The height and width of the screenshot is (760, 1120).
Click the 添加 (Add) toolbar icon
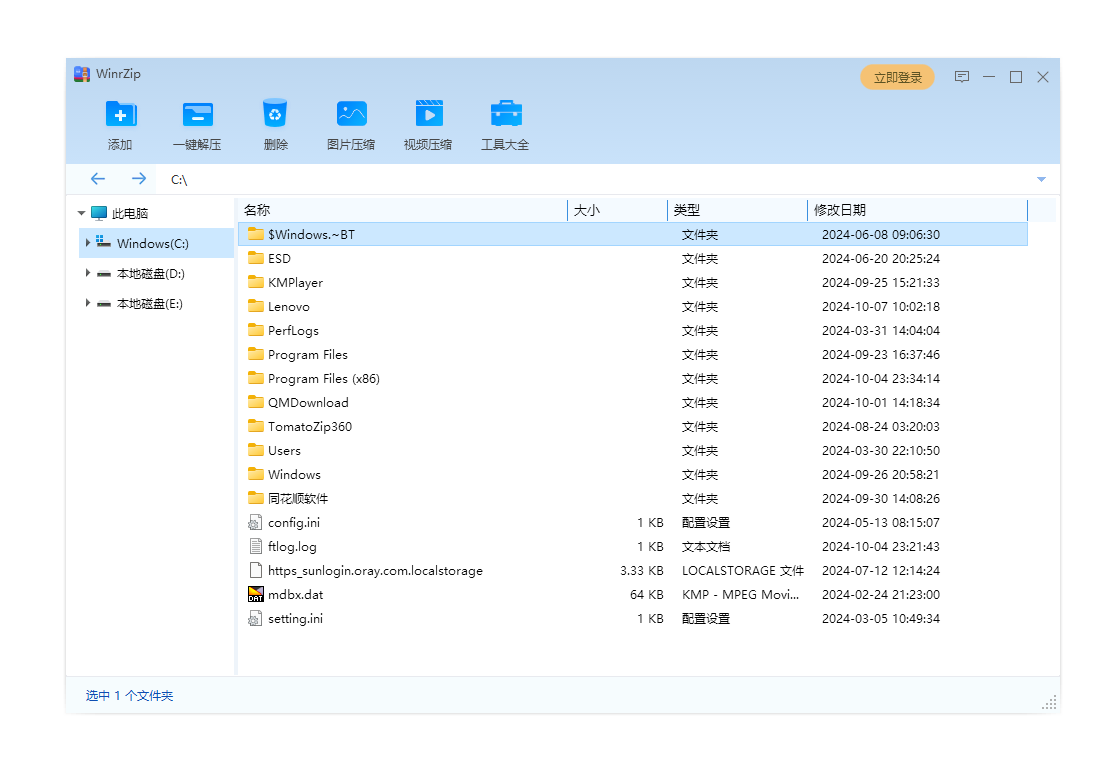coord(121,114)
